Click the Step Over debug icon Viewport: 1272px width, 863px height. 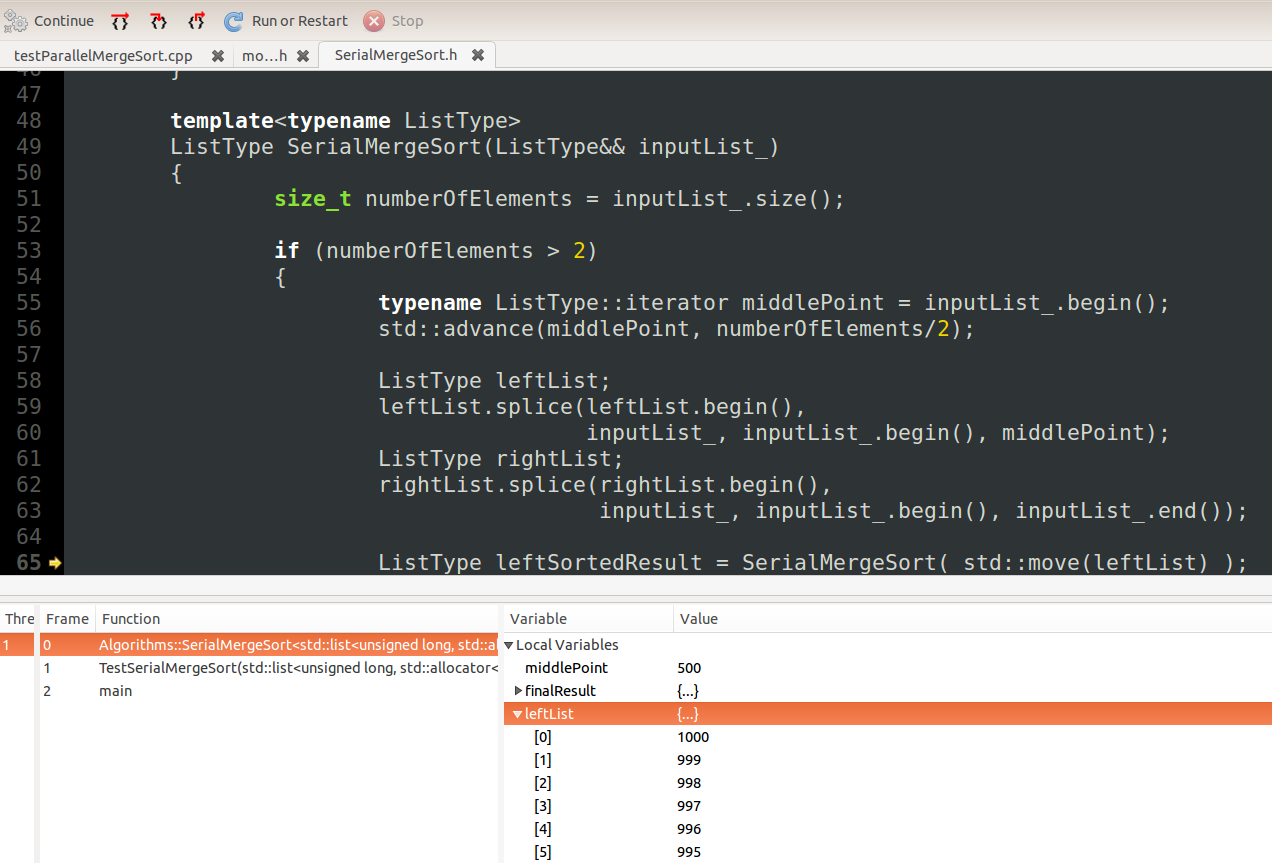pos(119,20)
